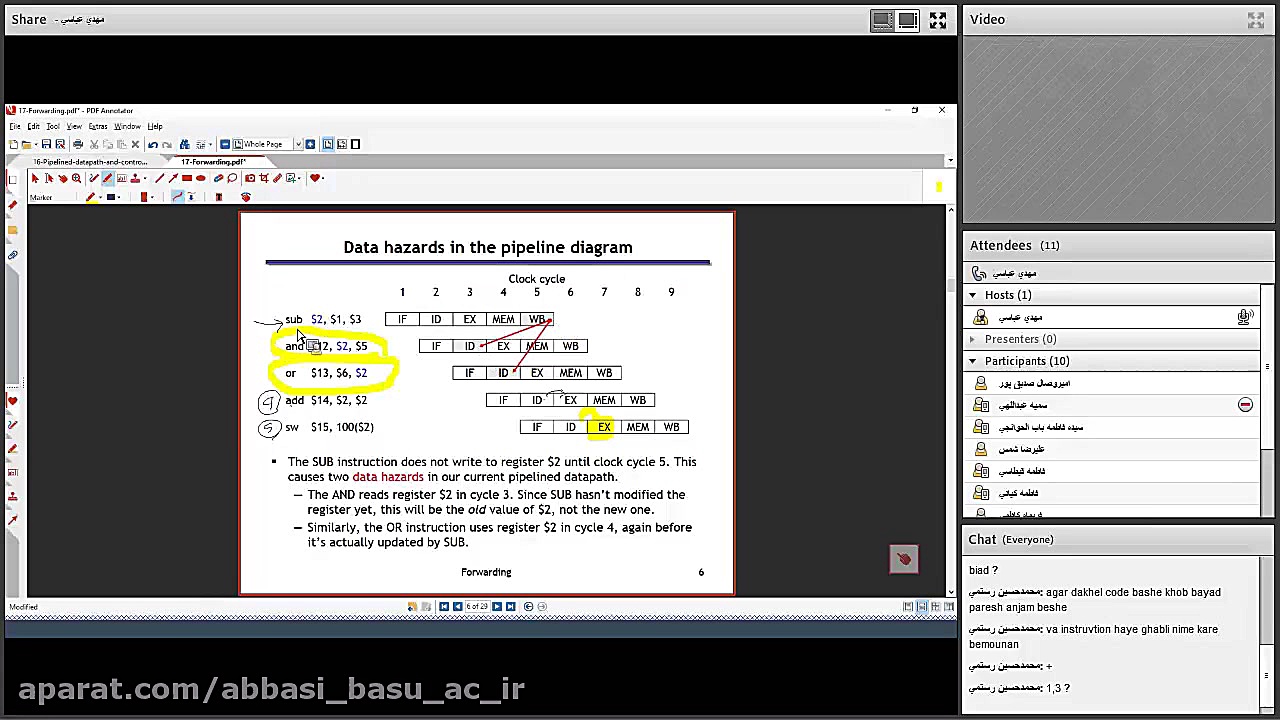Select the Lasso tool
The width and height of the screenshot is (1280, 720).
pyautogui.click(x=232, y=178)
